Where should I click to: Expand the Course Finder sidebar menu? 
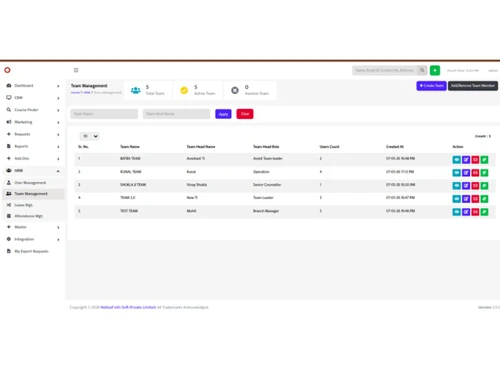[33, 110]
